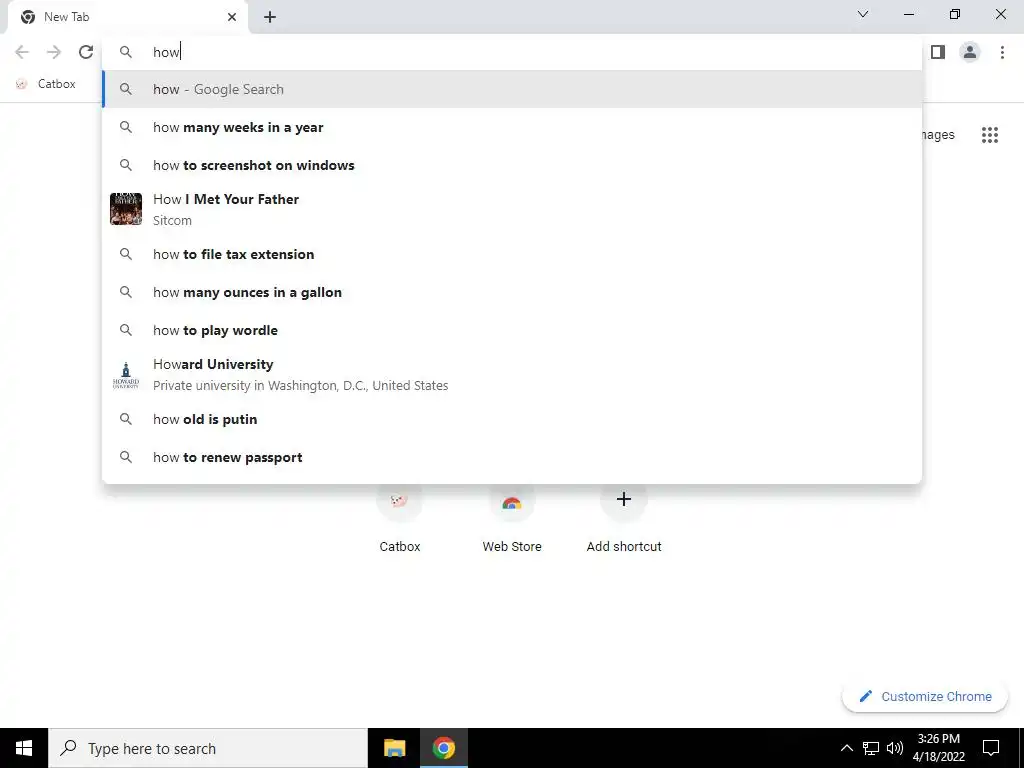Pick 'how many weeks in a year' suggestion
Screen dimensions: 1024x768
point(512,127)
